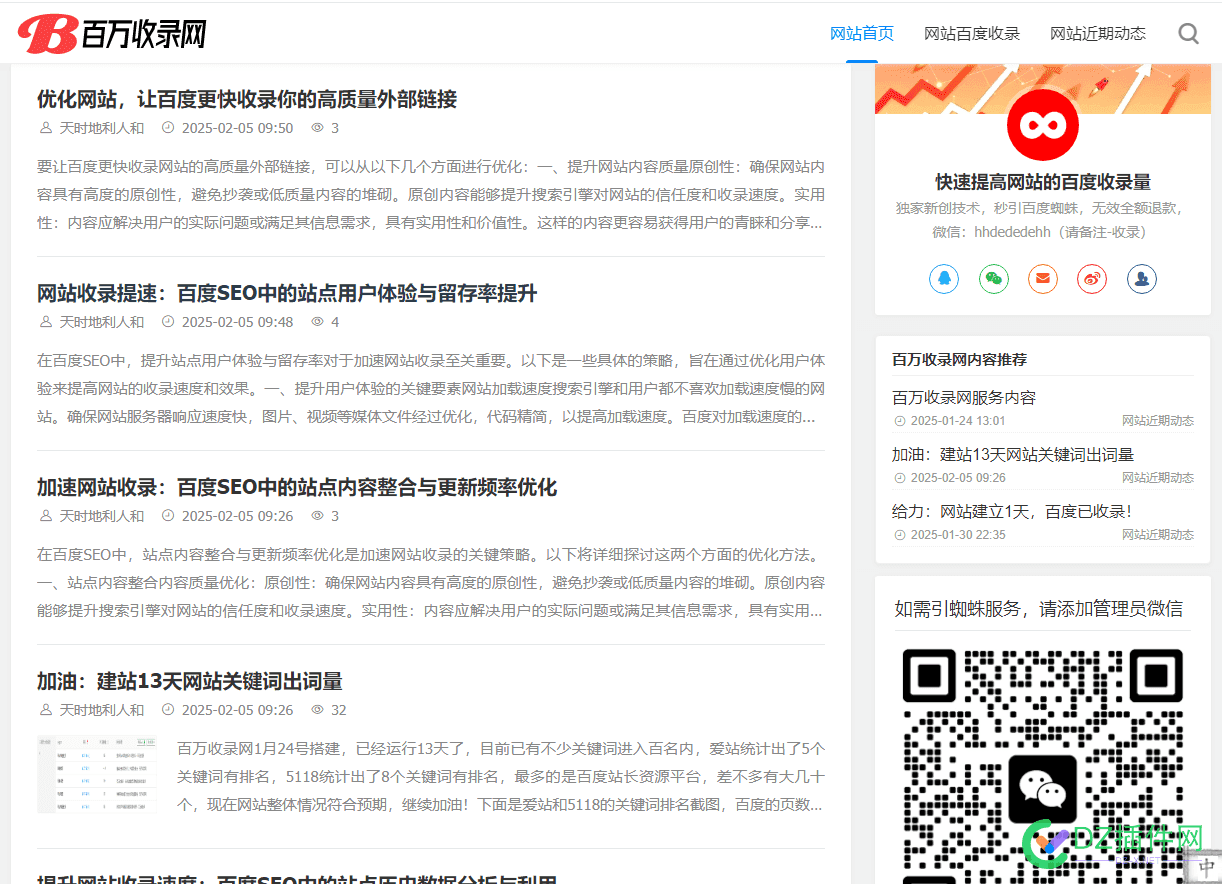Click author icon of 加油 article
Viewport: 1222px width, 884px height.
coord(45,710)
